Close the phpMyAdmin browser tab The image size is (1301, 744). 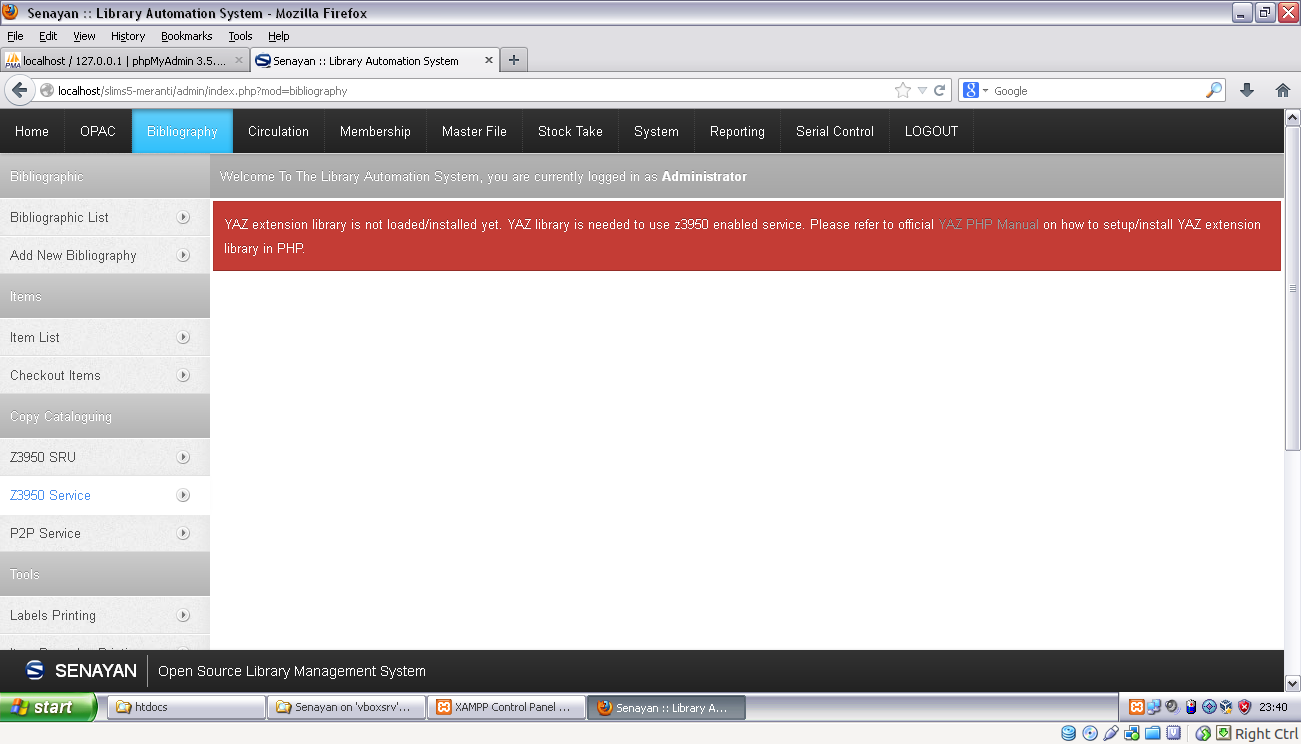[239, 60]
